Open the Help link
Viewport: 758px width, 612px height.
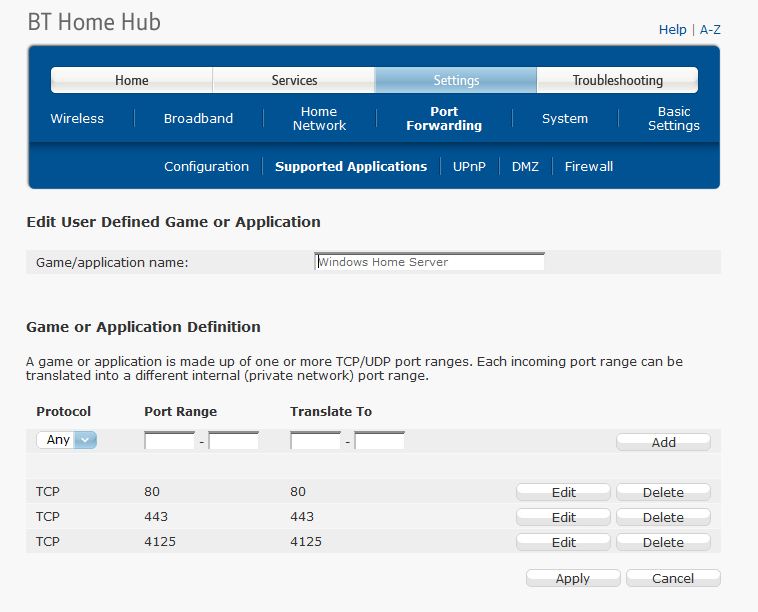[672, 29]
